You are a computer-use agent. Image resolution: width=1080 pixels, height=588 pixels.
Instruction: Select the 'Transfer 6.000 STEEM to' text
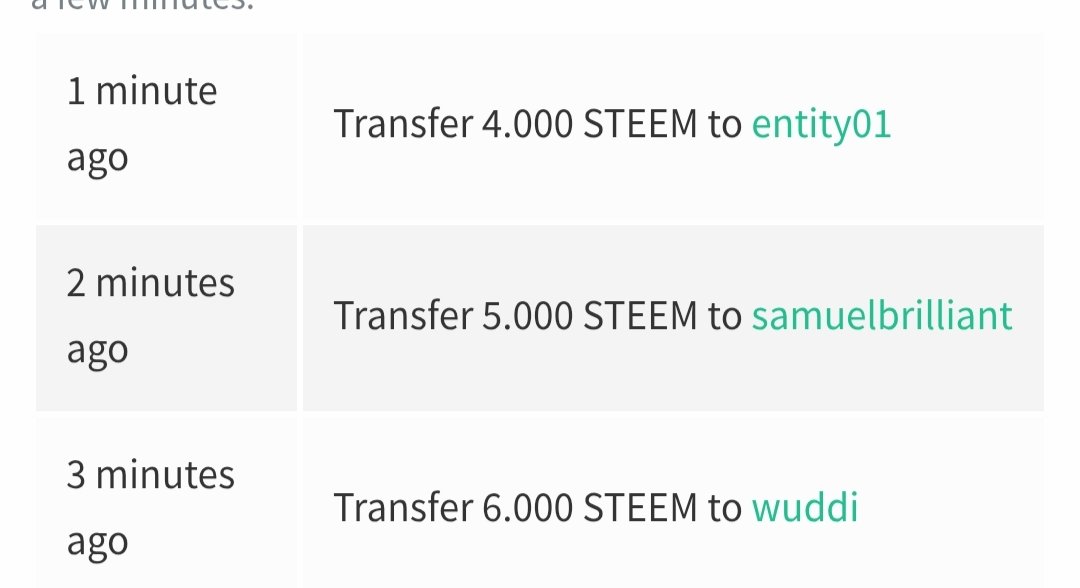538,508
